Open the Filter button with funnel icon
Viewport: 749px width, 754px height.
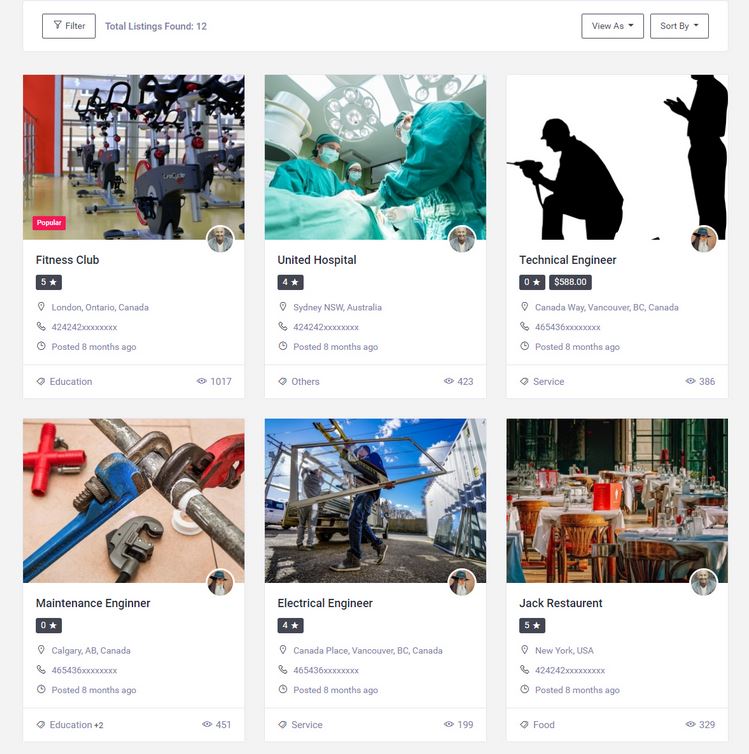pyautogui.click(x=69, y=26)
